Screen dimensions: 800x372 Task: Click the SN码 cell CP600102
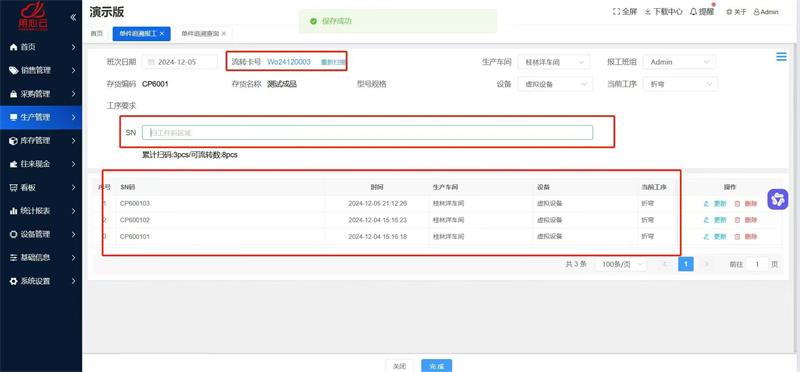click(x=135, y=220)
